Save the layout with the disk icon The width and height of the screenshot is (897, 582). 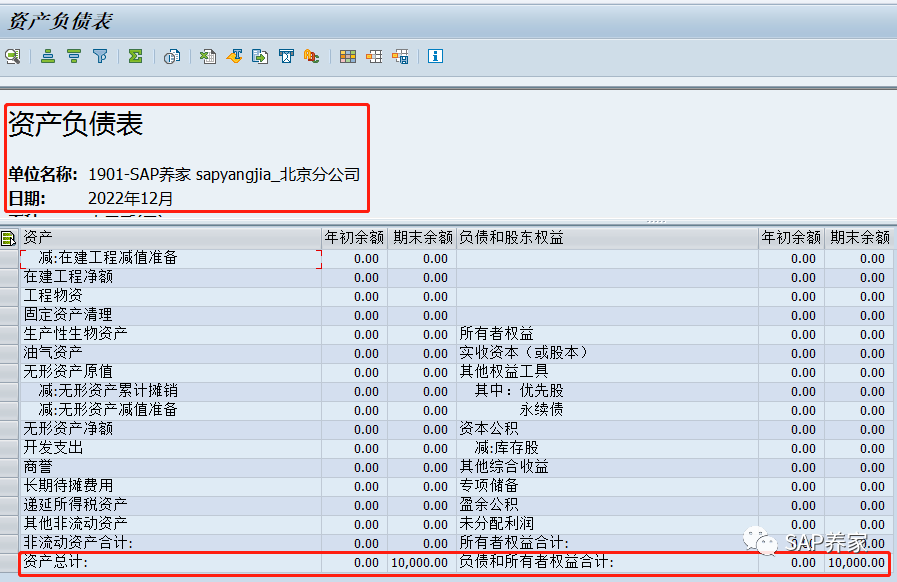(x=400, y=56)
